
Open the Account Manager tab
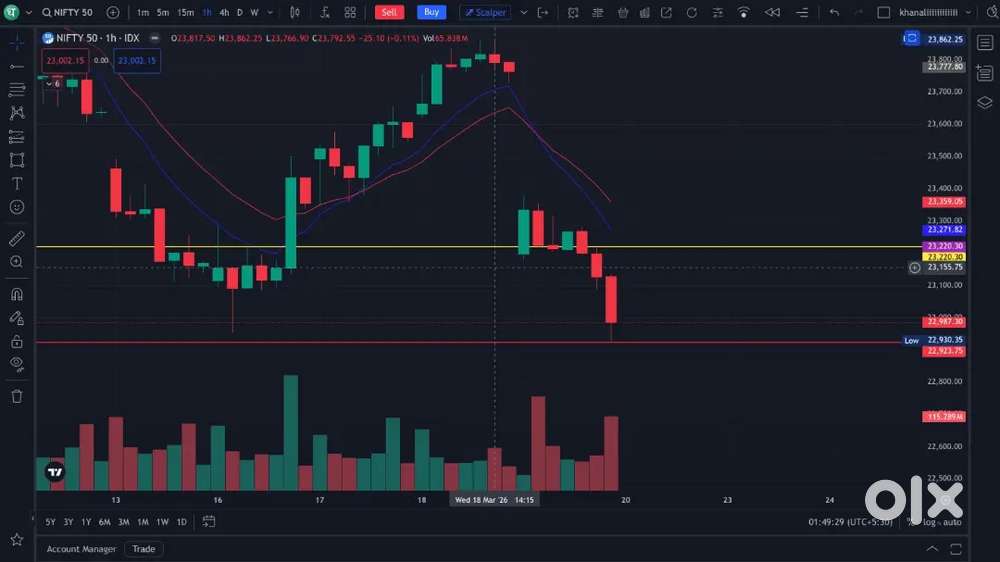(x=81, y=549)
